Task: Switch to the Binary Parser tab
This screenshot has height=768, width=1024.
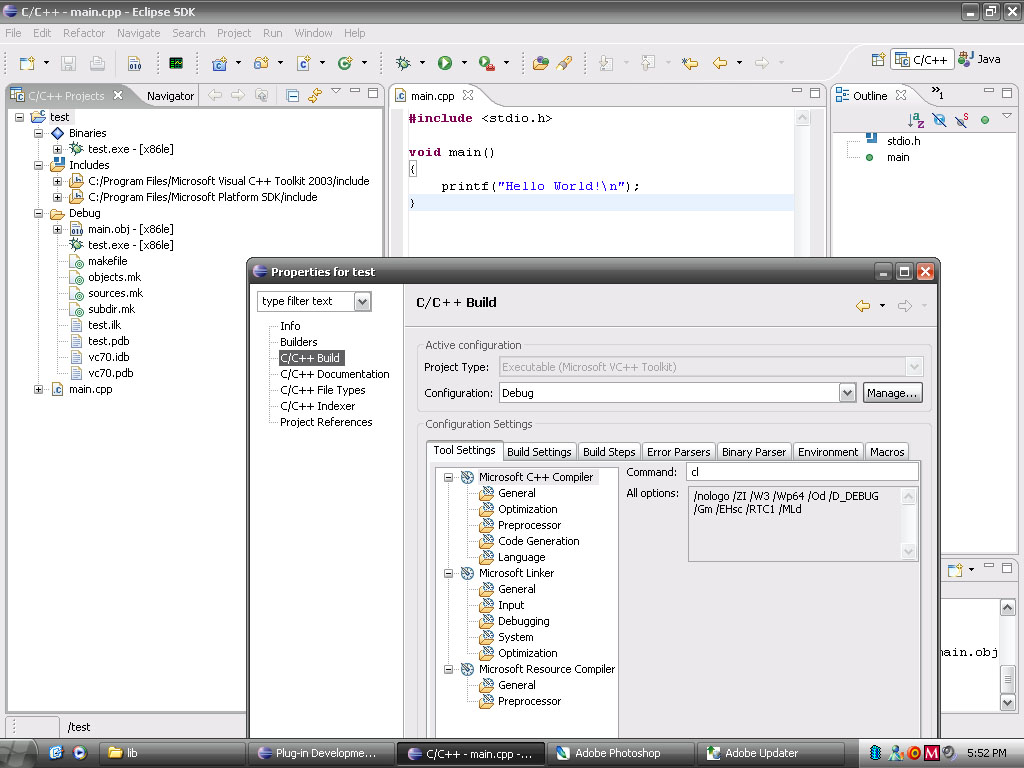Action: (x=754, y=452)
